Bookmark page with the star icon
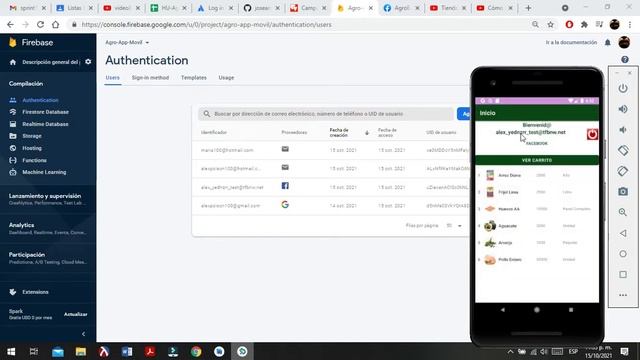Viewport: 640px width, 360px height. 551,24
